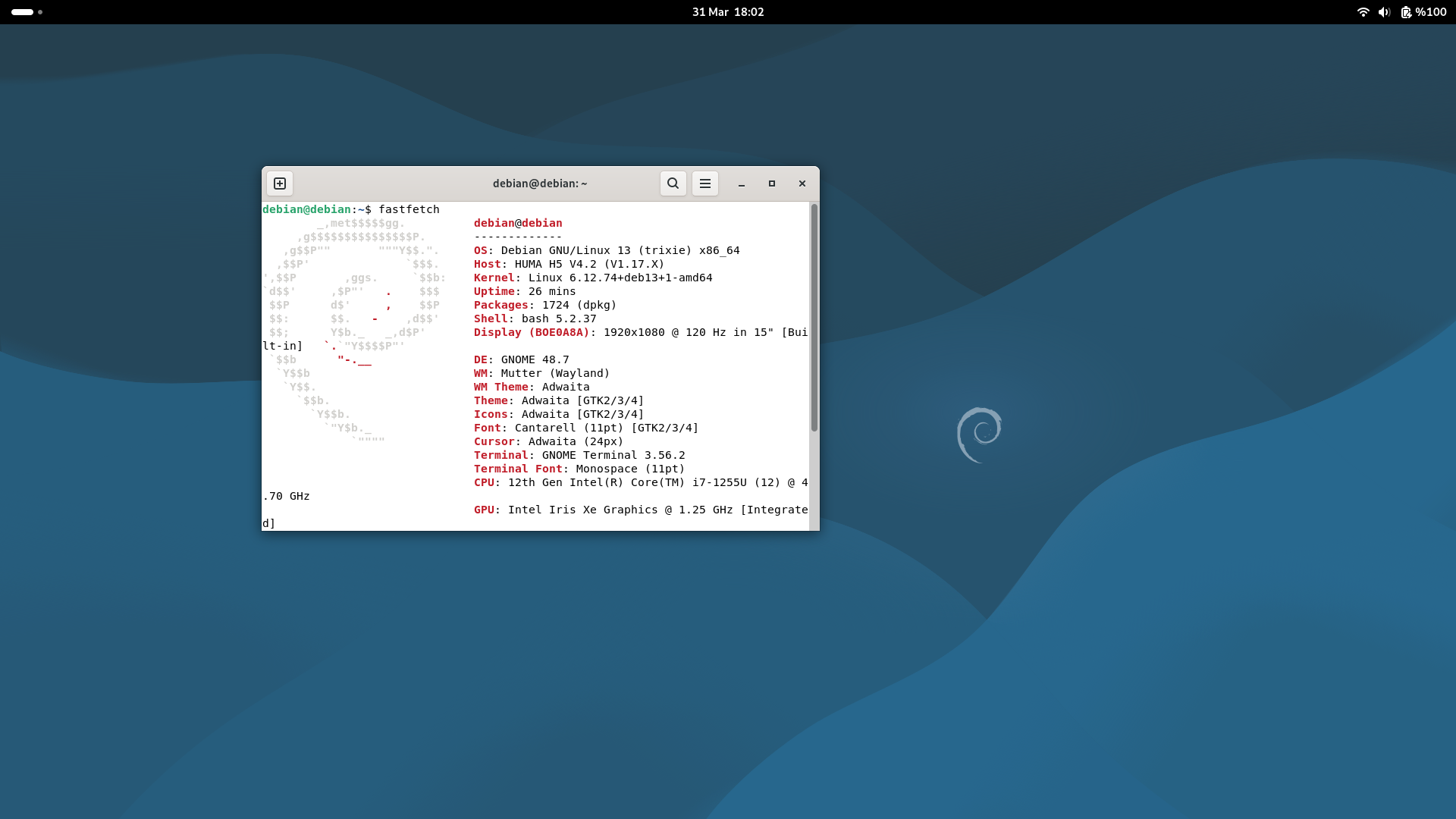Click the red debian@debian header in output
Screen dimensions: 1456x819
(x=518, y=223)
